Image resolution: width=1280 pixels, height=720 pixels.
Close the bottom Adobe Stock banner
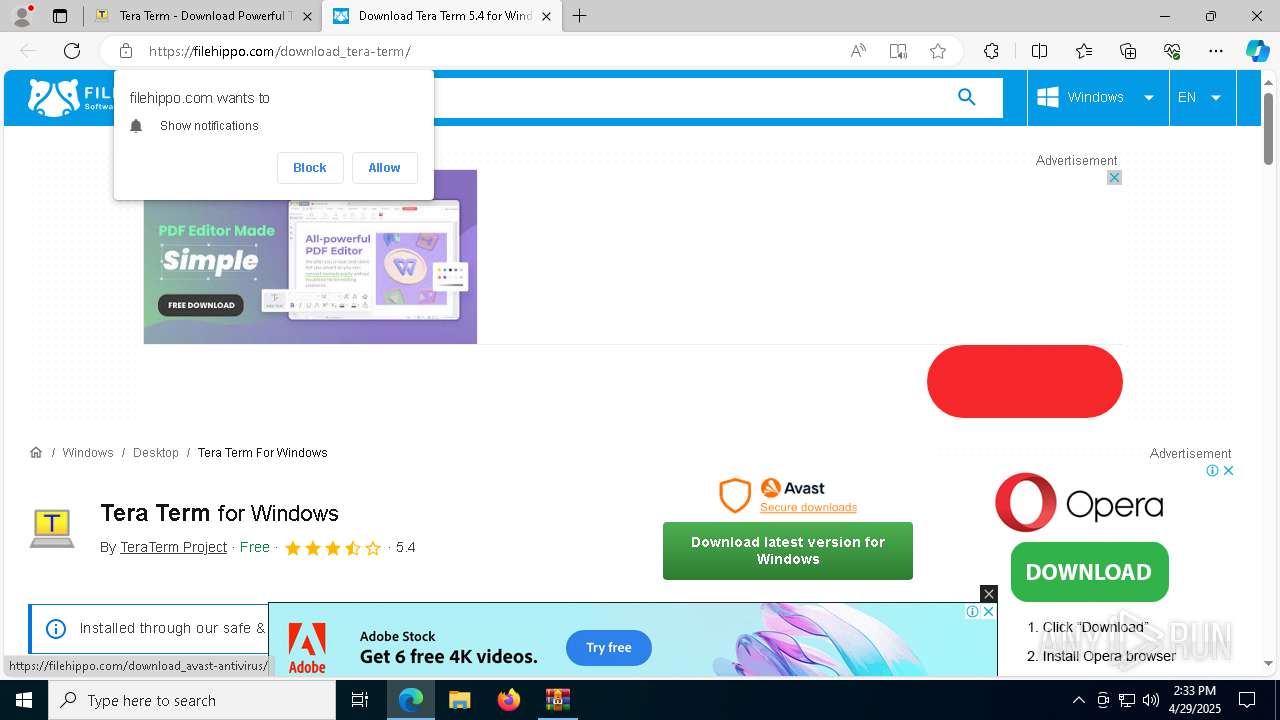tap(989, 594)
